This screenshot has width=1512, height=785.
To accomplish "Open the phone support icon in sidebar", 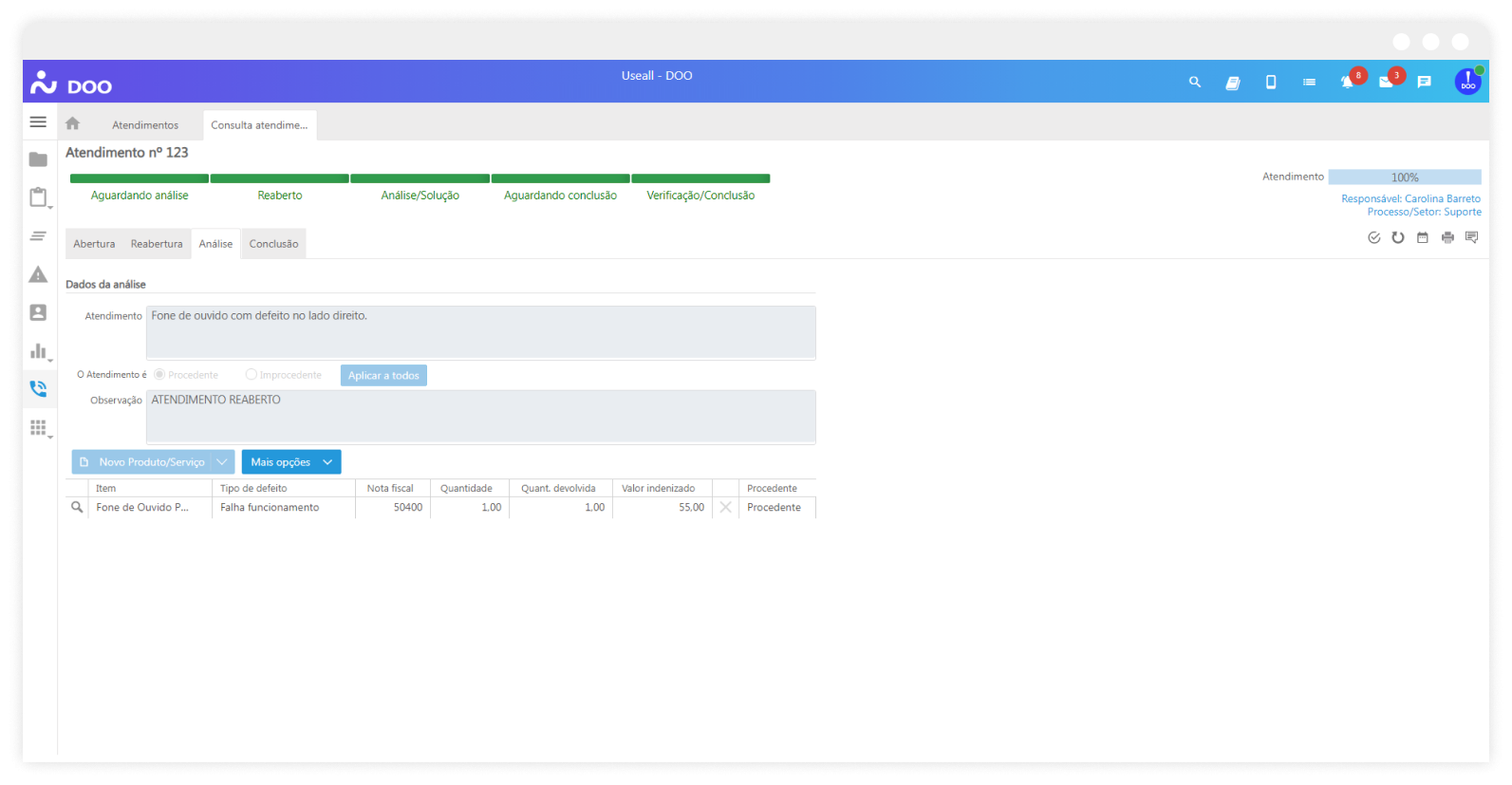I will coord(38,388).
